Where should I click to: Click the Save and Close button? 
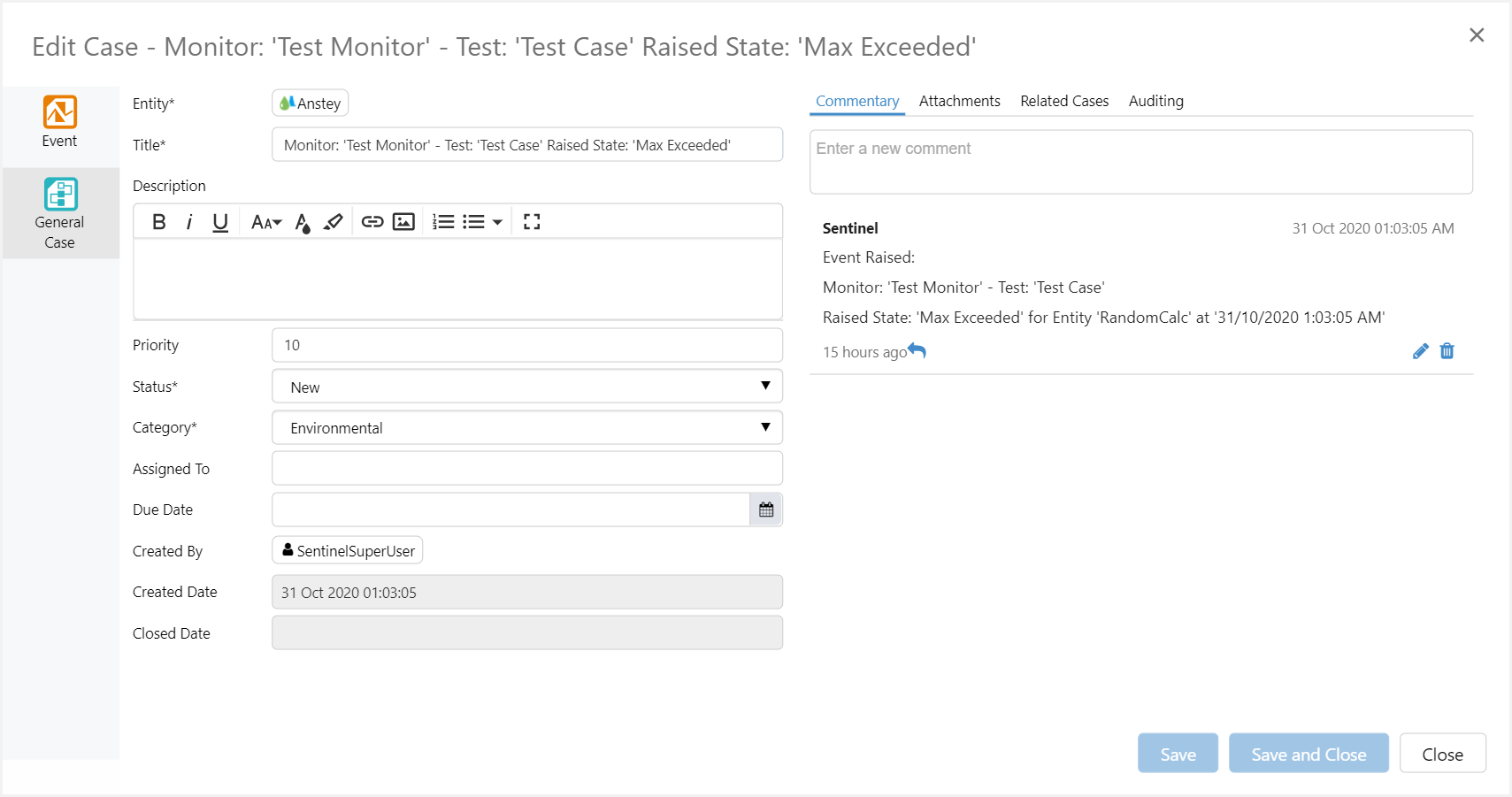click(x=1309, y=754)
